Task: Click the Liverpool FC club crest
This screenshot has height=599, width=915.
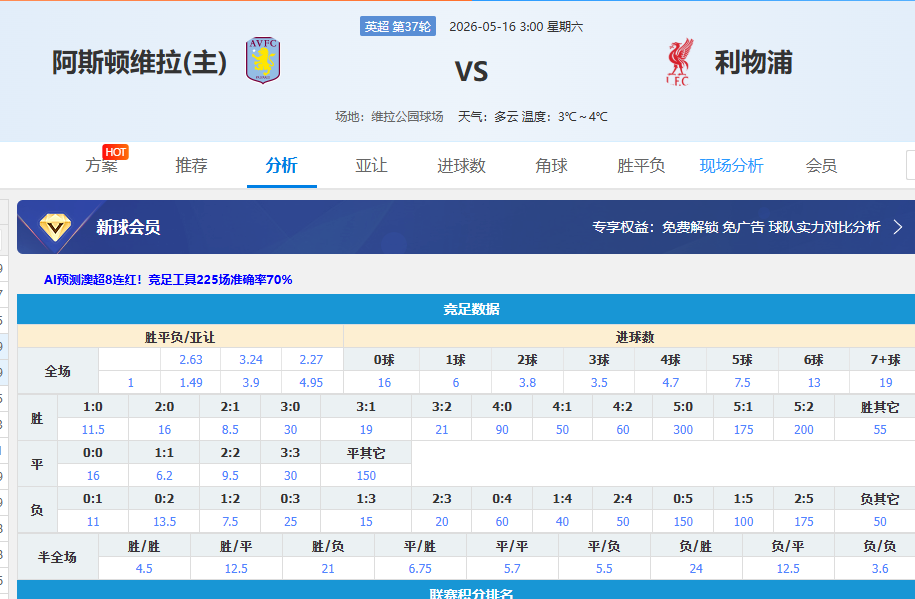Action: [679, 62]
